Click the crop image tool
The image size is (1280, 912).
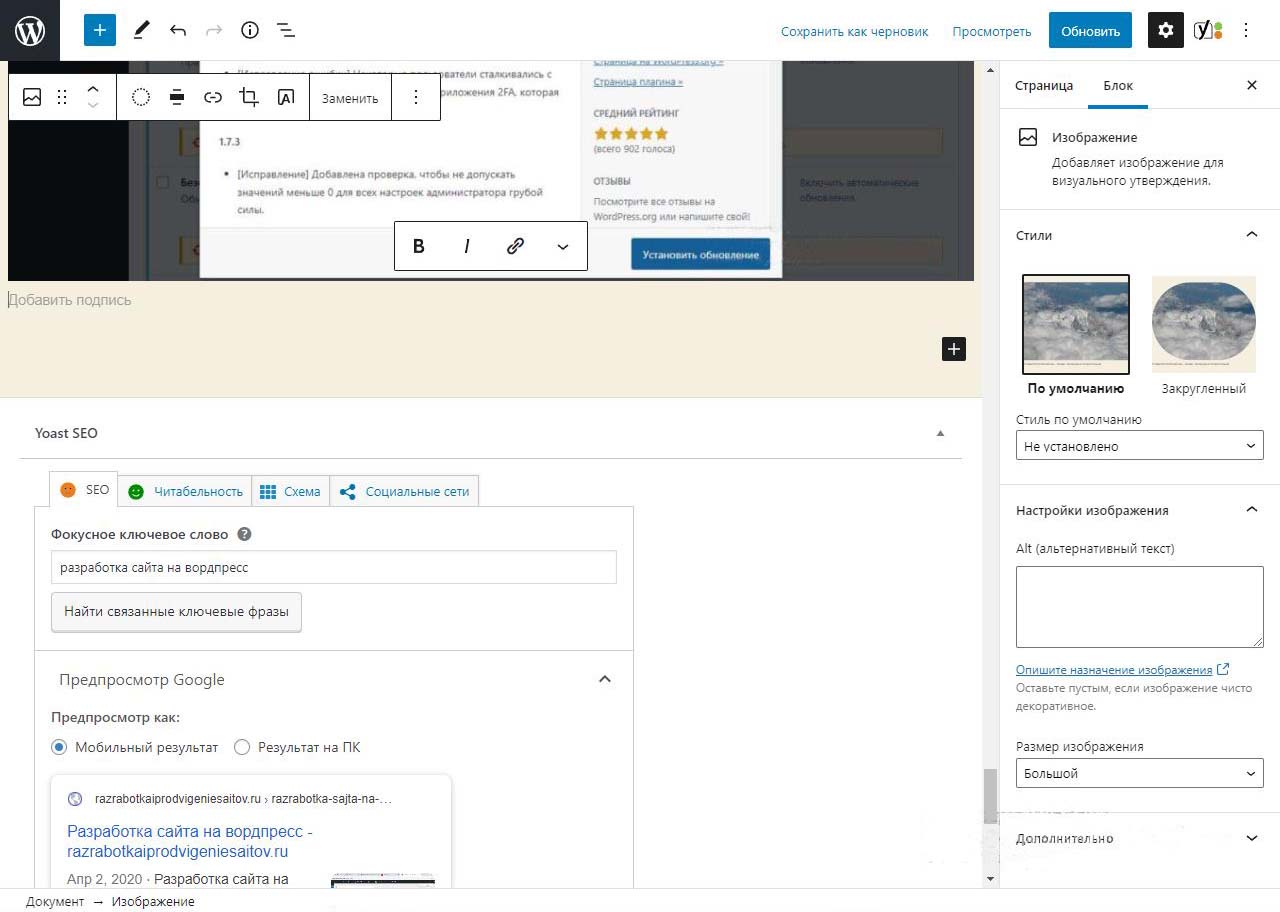[249, 97]
